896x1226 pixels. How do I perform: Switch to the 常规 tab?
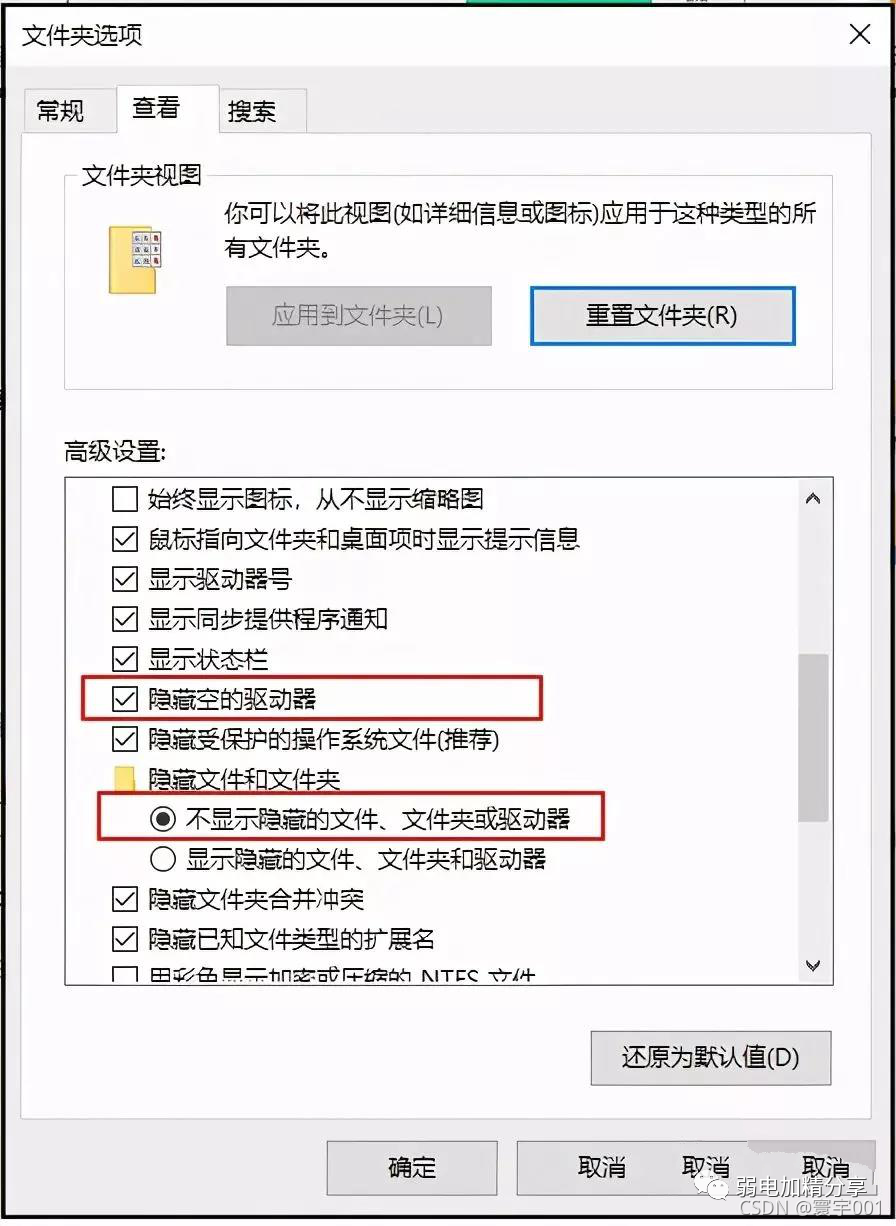click(x=60, y=111)
